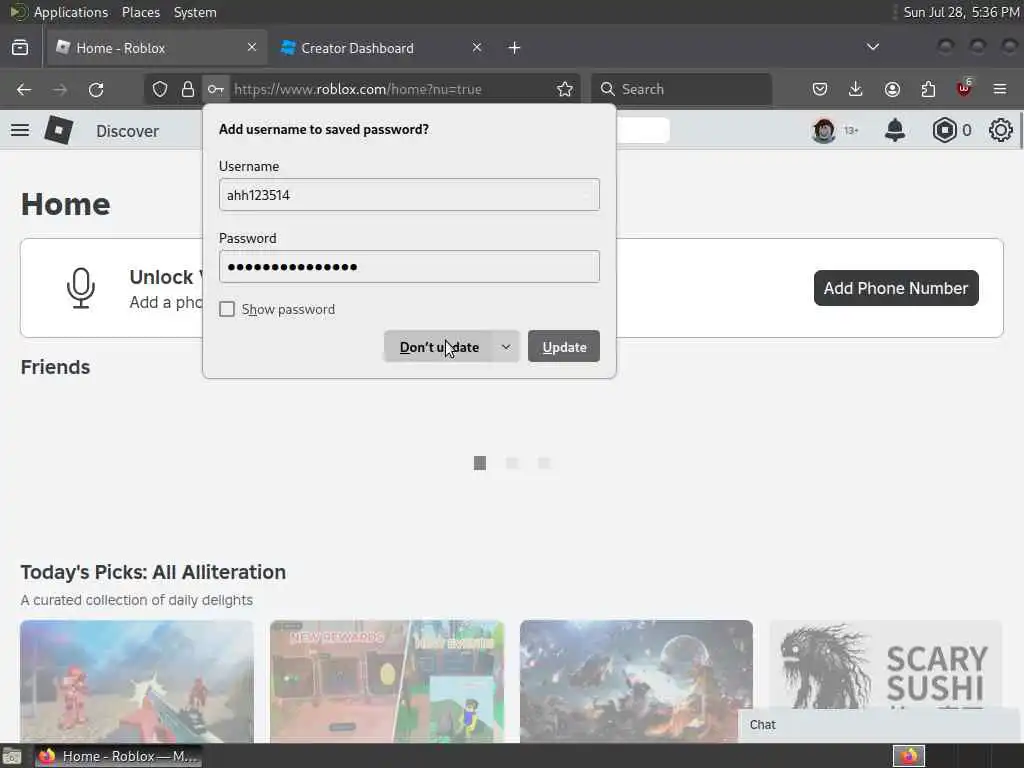The image size is (1024, 768).
Task: Open the Robux balance icon
Action: click(944, 130)
